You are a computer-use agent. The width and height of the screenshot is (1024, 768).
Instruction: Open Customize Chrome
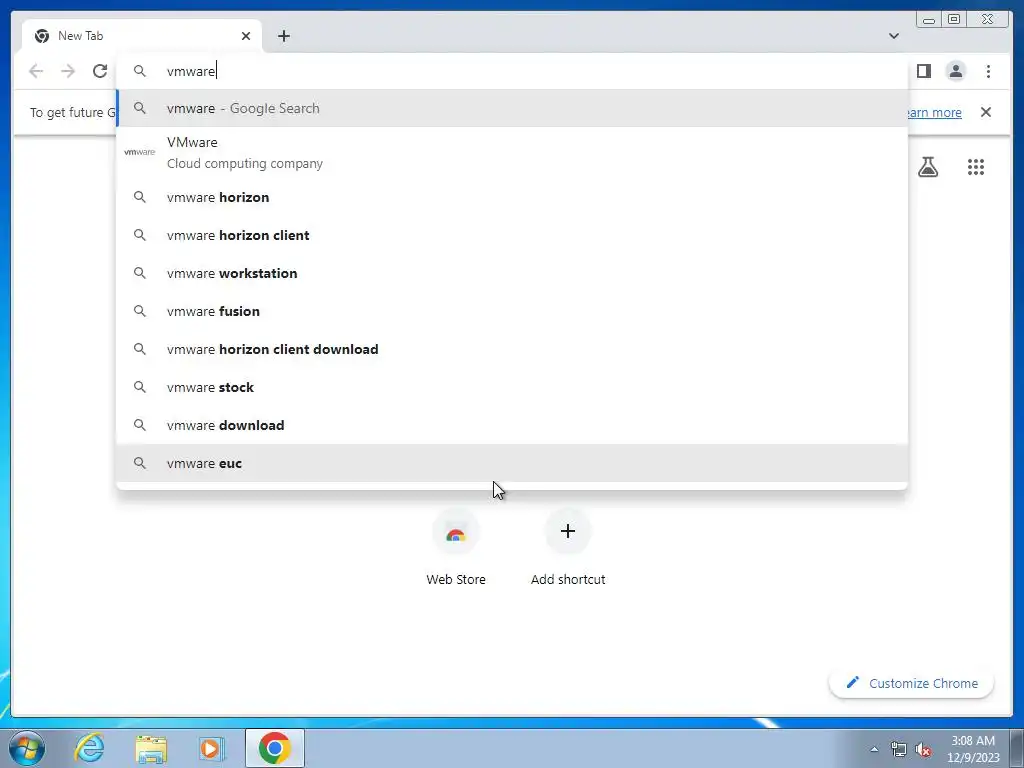click(x=912, y=683)
